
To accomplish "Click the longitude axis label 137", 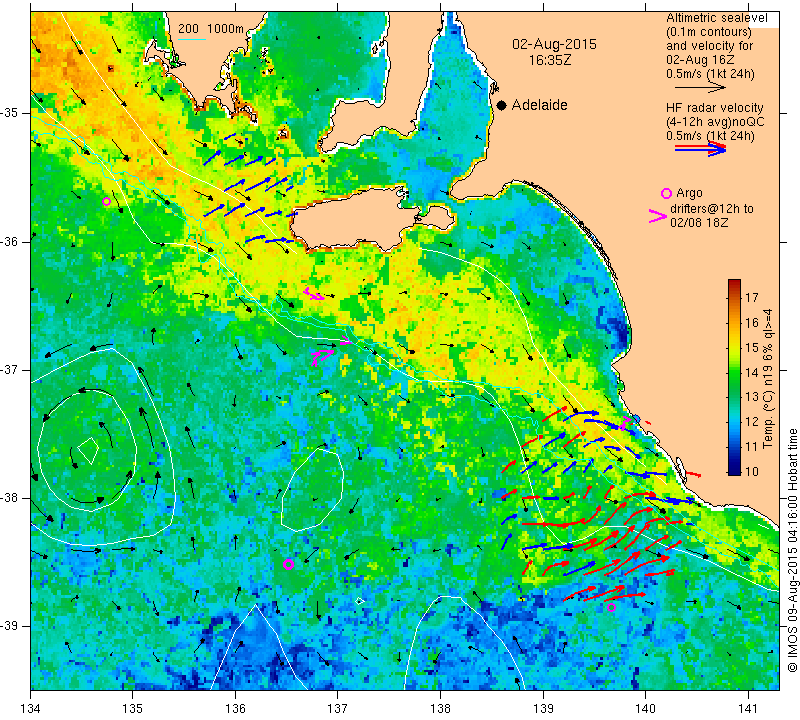I will 338,709.
